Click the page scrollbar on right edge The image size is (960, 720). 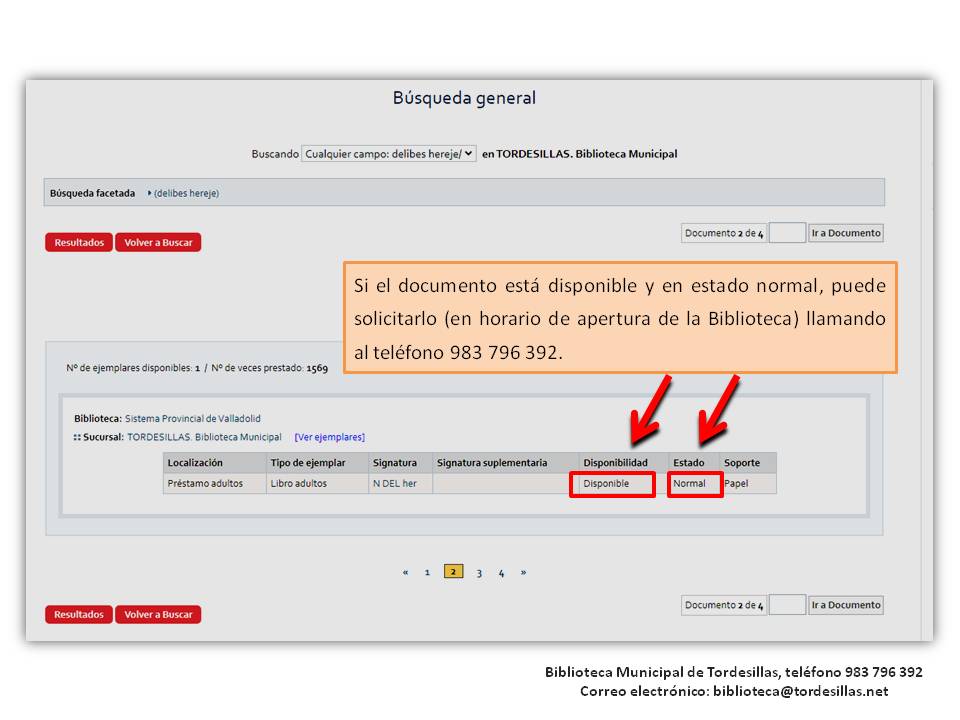click(927, 360)
